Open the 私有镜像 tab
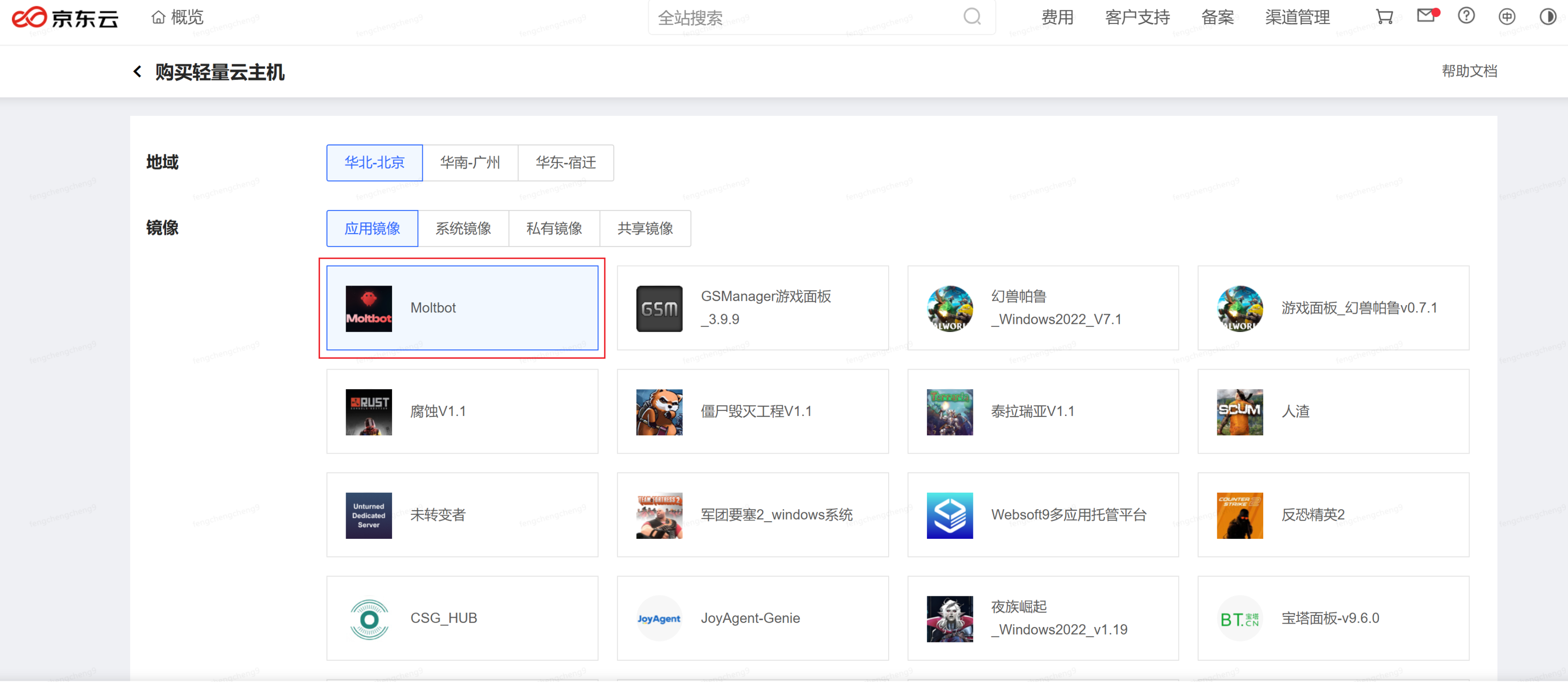 pos(554,228)
